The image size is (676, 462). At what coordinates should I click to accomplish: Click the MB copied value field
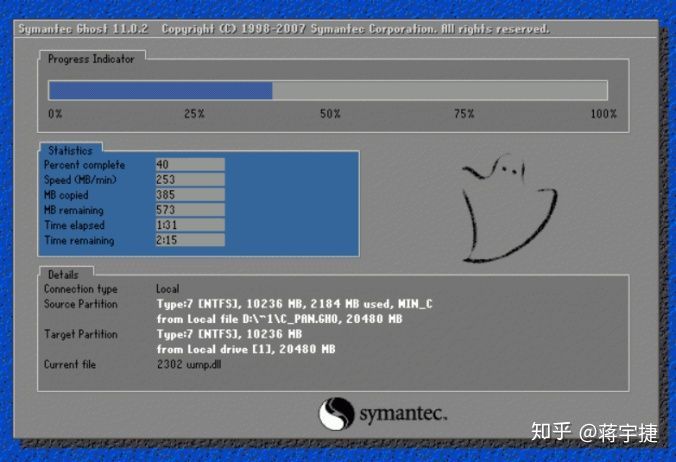click(x=189, y=195)
